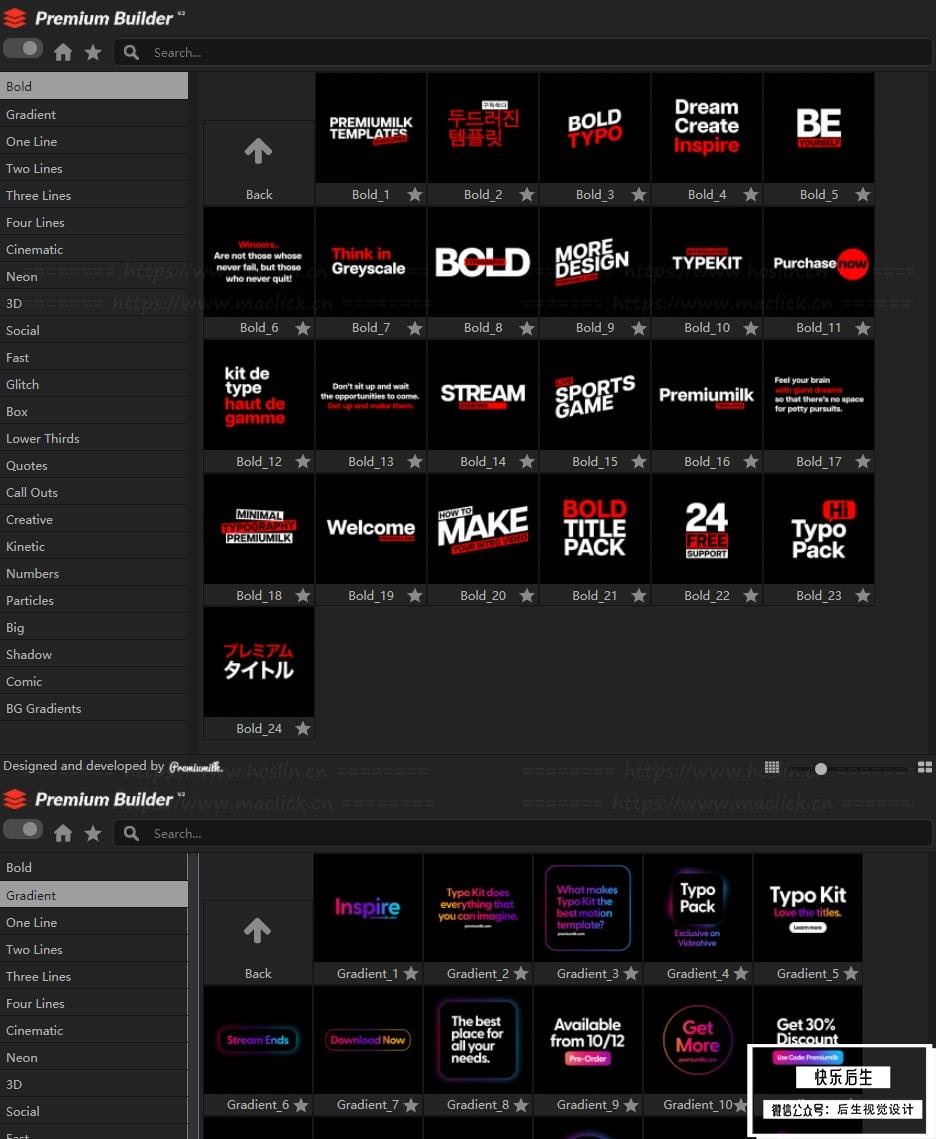Favorite Gradient_3 with its star
The image size is (936, 1139).
point(631,973)
